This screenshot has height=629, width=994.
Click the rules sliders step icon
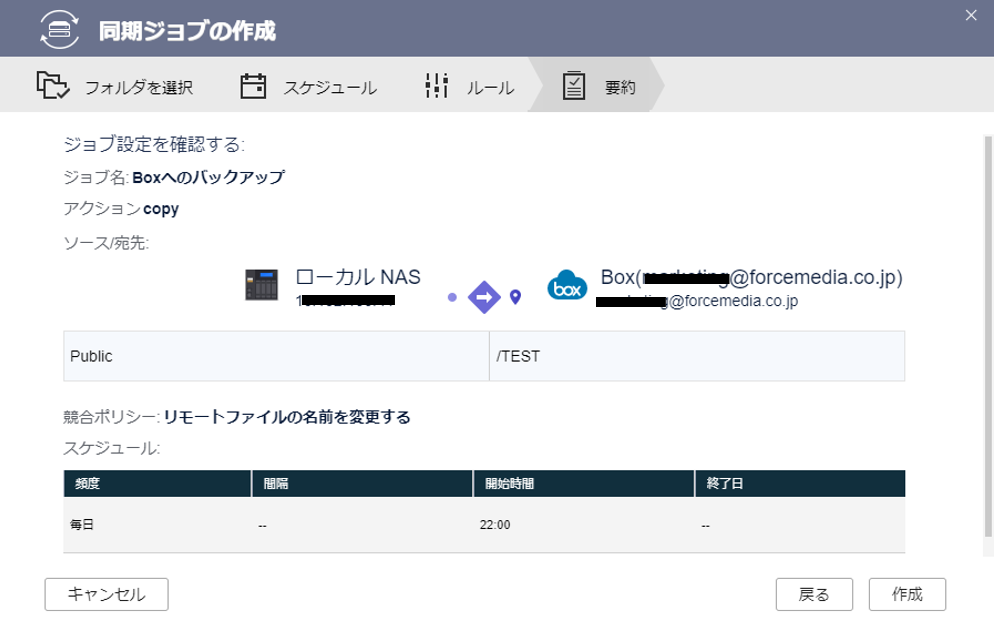click(x=437, y=86)
